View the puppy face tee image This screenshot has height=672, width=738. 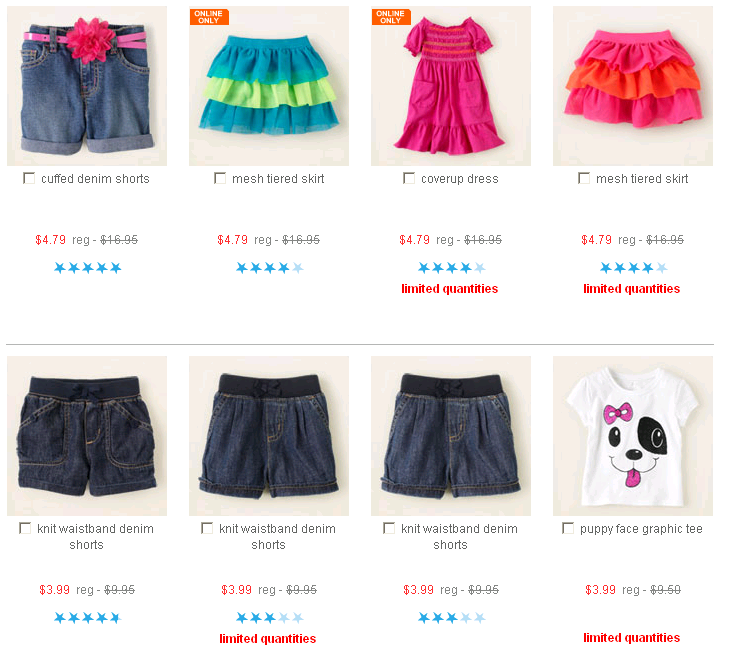(x=633, y=436)
